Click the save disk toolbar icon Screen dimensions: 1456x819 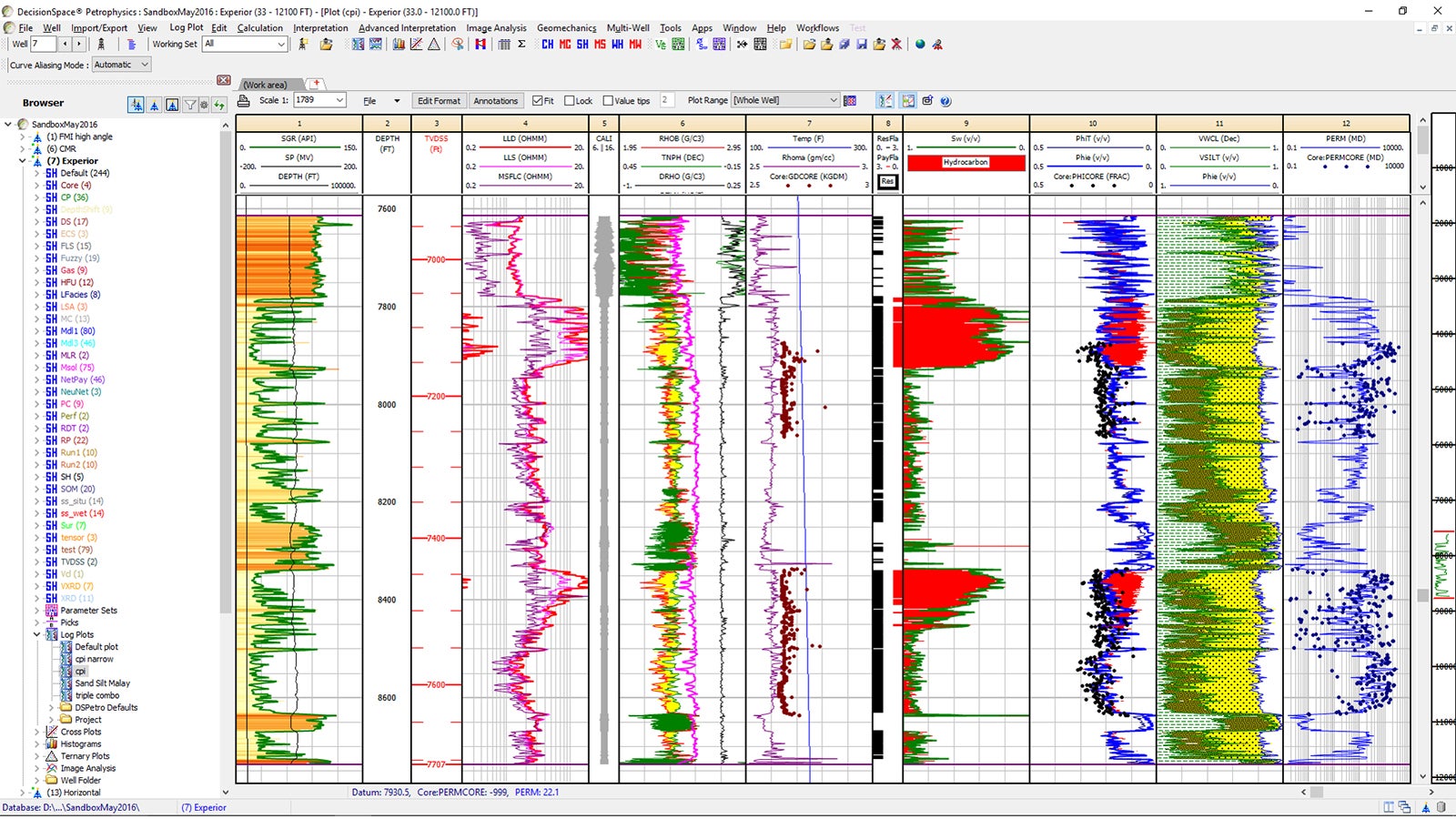(x=861, y=44)
